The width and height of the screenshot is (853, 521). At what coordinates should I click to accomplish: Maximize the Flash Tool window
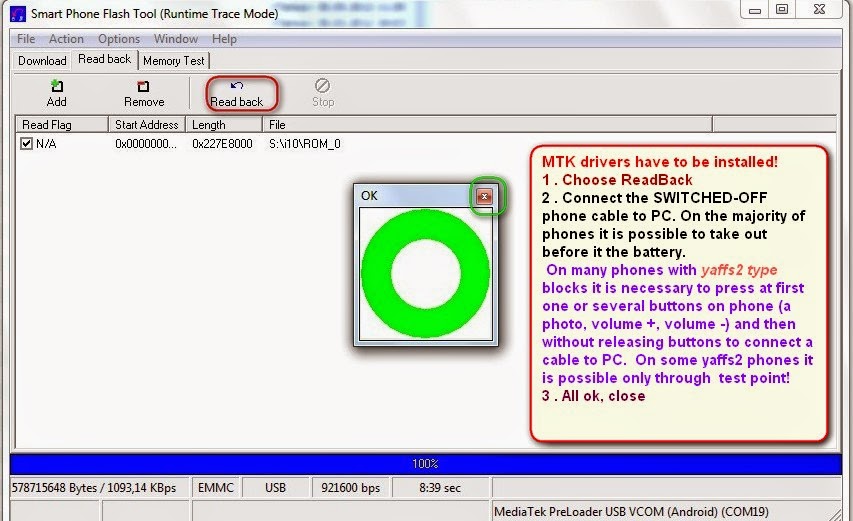click(782, 9)
